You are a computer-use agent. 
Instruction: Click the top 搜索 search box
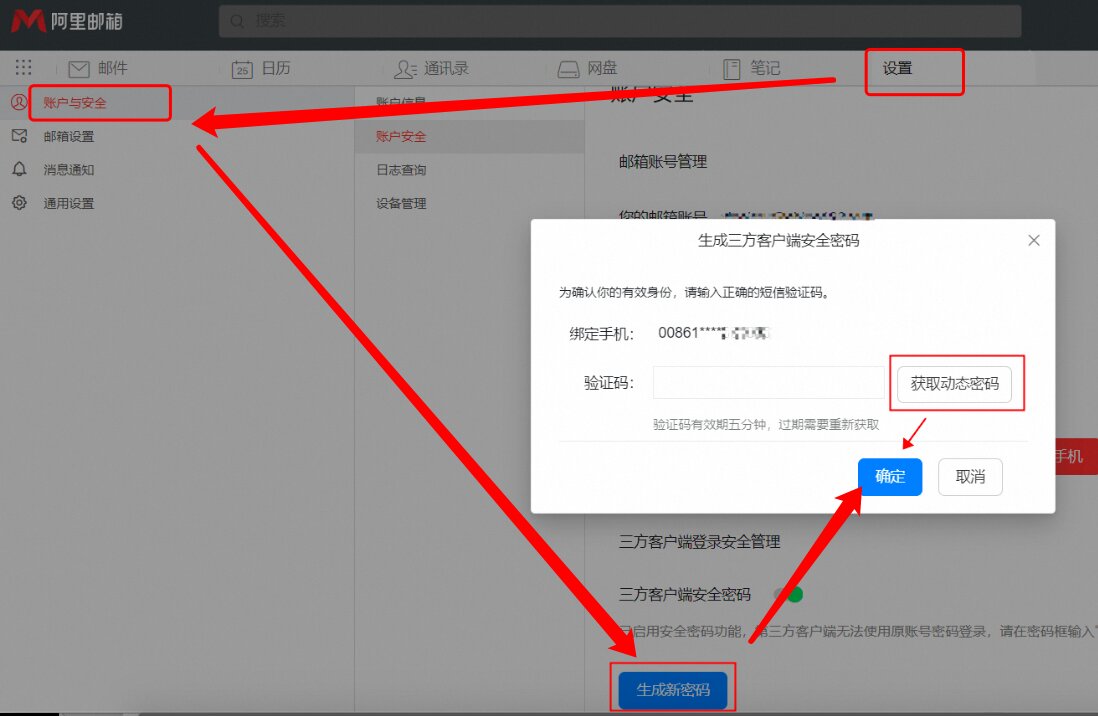pos(620,21)
